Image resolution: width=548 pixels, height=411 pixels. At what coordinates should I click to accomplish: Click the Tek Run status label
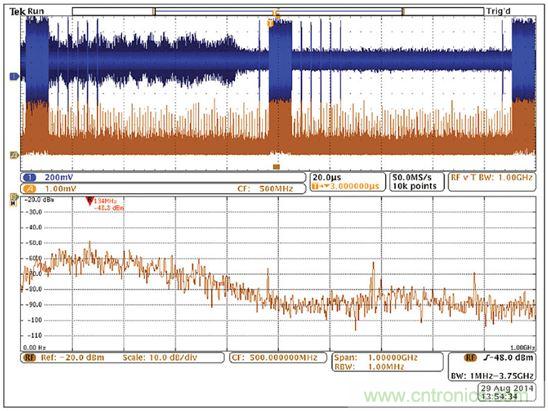(27, 12)
